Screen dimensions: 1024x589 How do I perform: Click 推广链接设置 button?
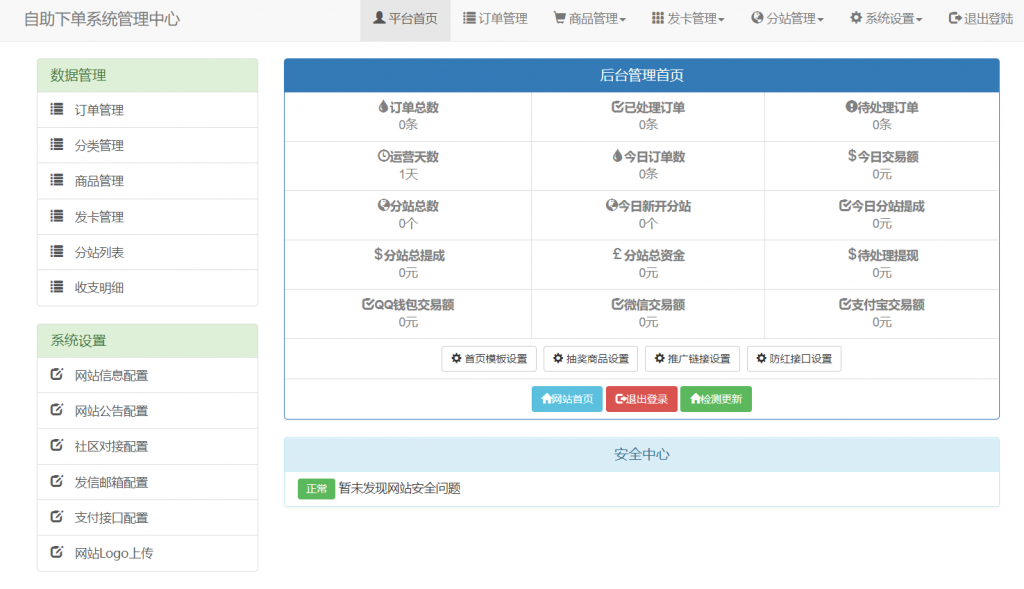pyautogui.click(x=692, y=358)
